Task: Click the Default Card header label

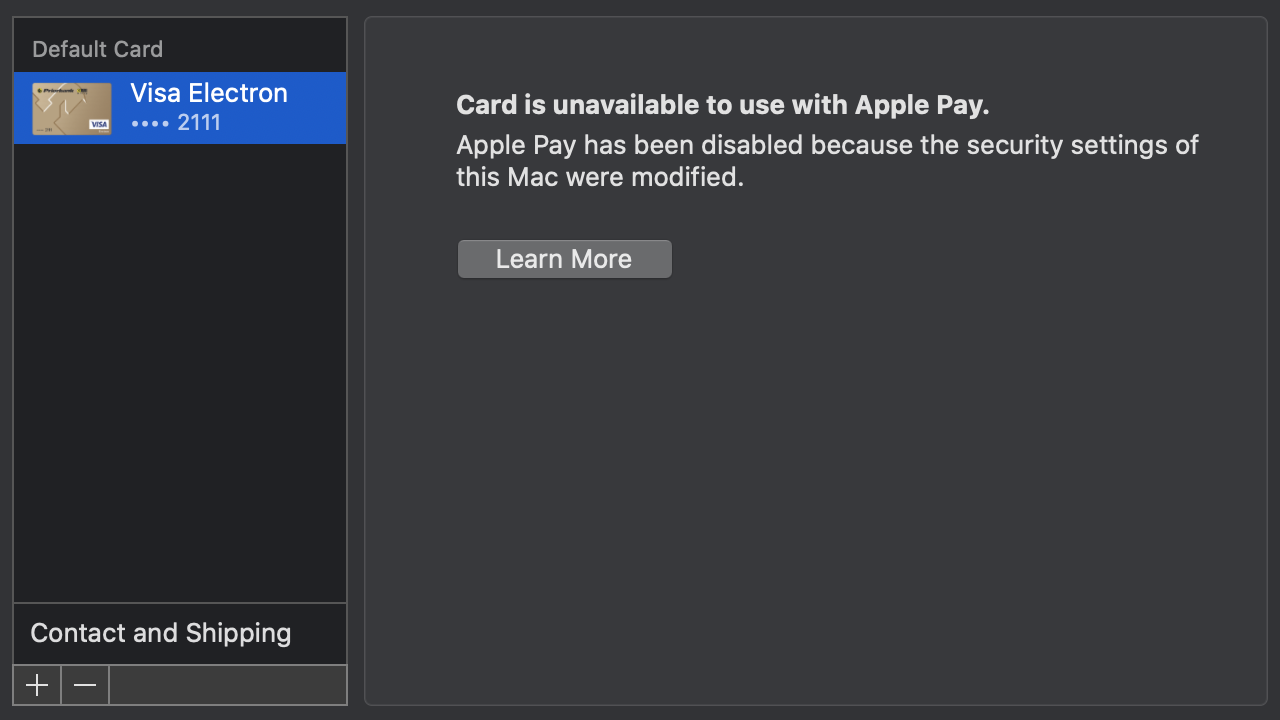Action: click(97, 49)
